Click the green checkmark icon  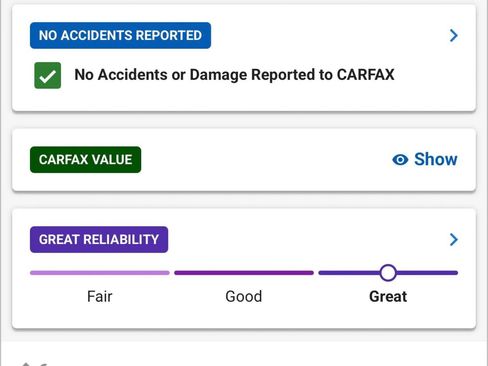(x=48, y=75)
